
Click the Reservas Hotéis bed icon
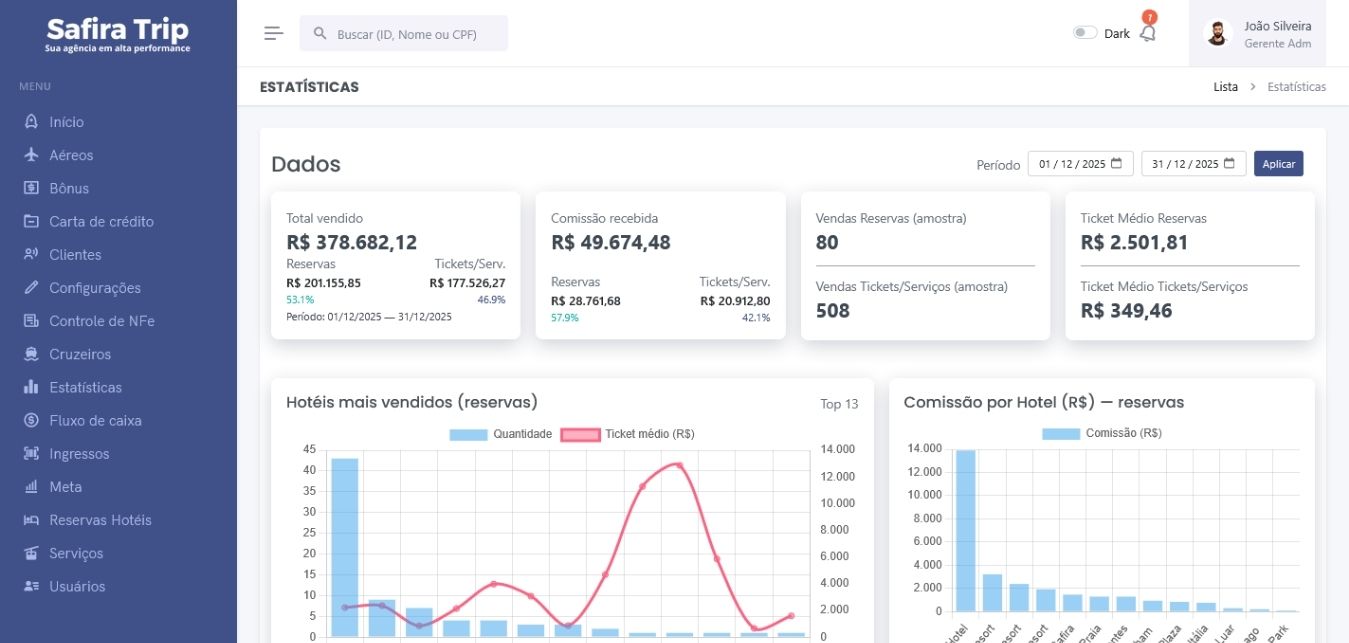31,520
